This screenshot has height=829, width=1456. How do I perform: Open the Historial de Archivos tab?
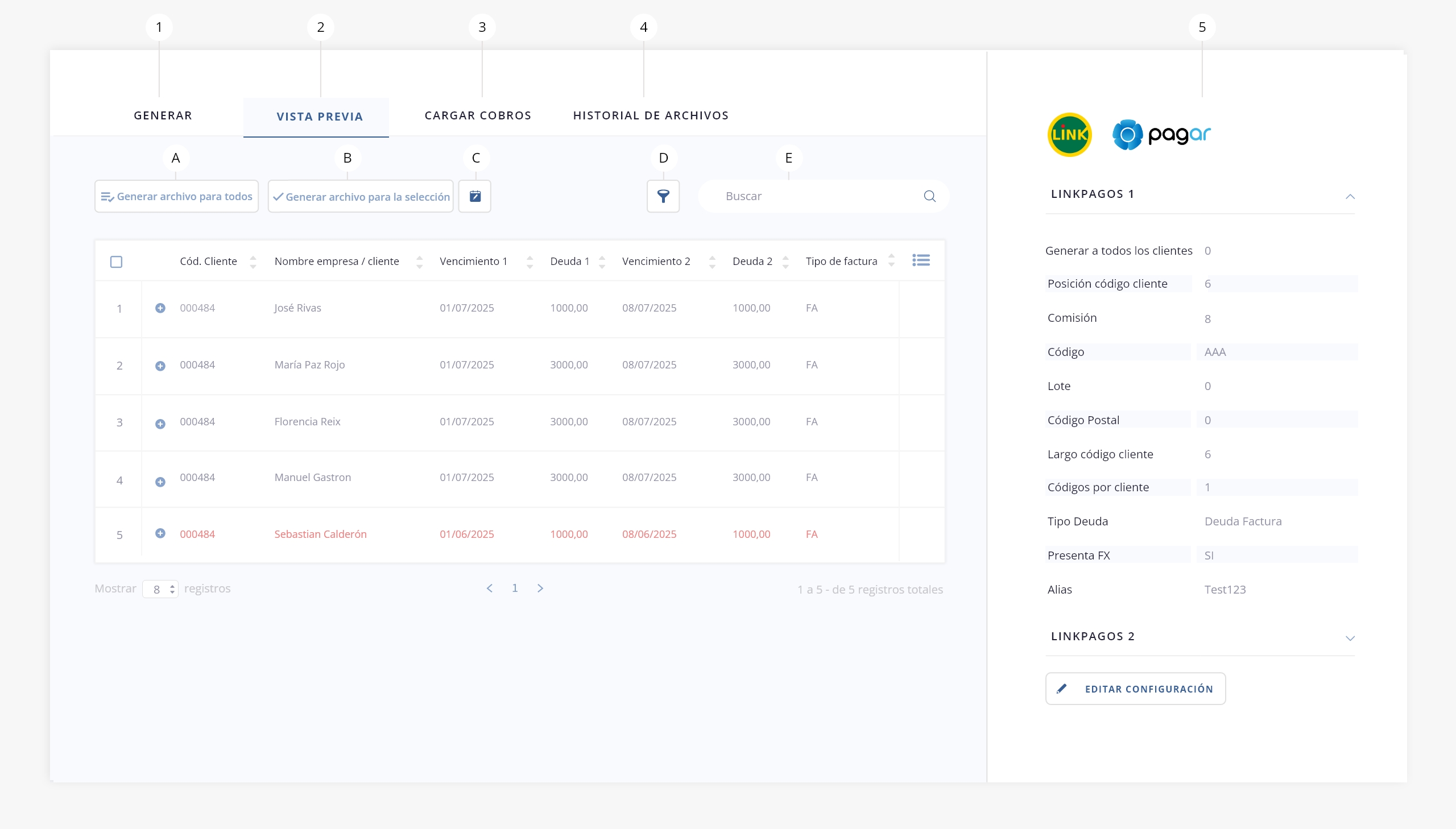(x=650, y=115)
